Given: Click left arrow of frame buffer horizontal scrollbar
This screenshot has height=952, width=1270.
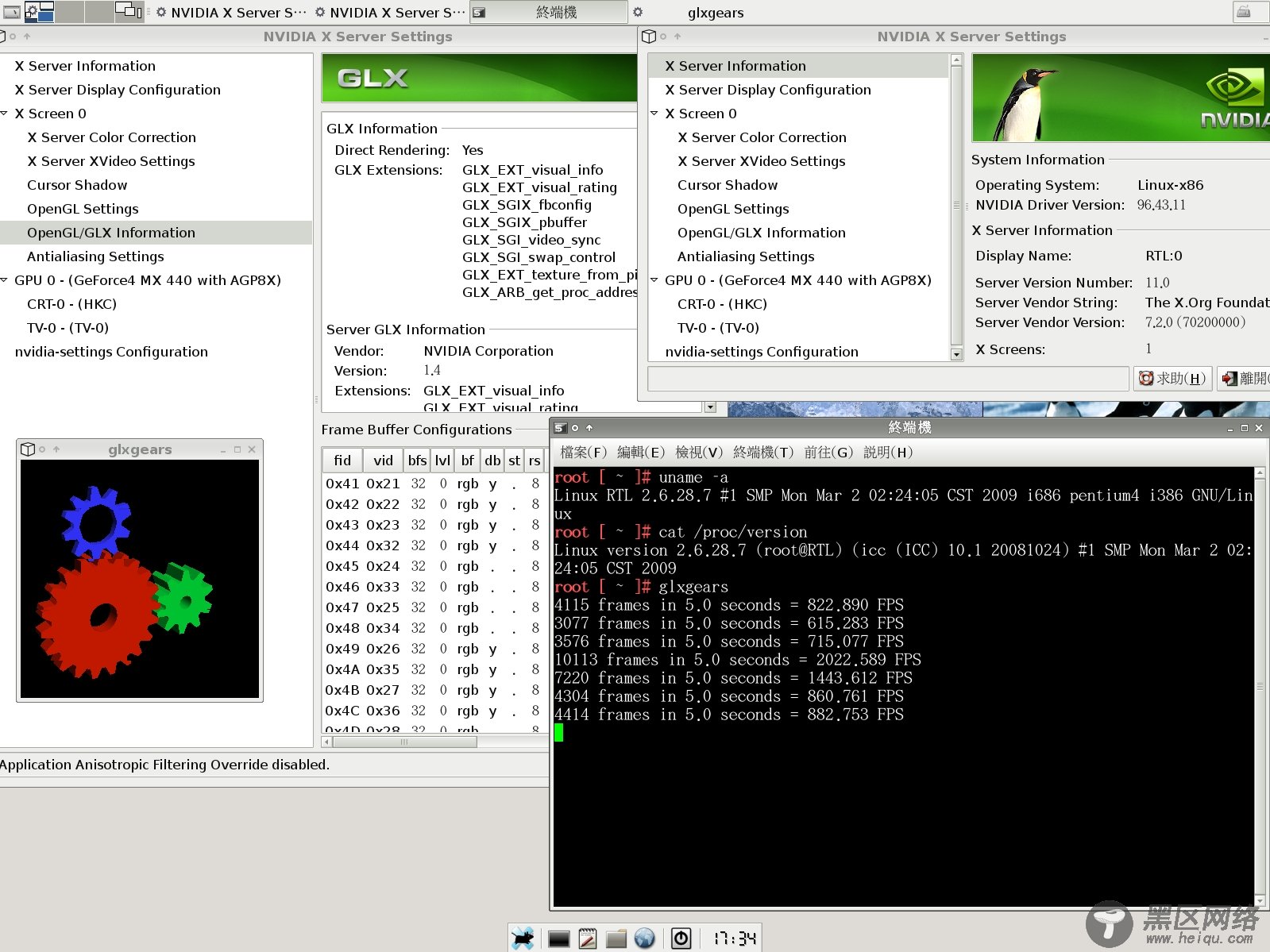Looking at the screenshot, I should [x=326, y=742].
